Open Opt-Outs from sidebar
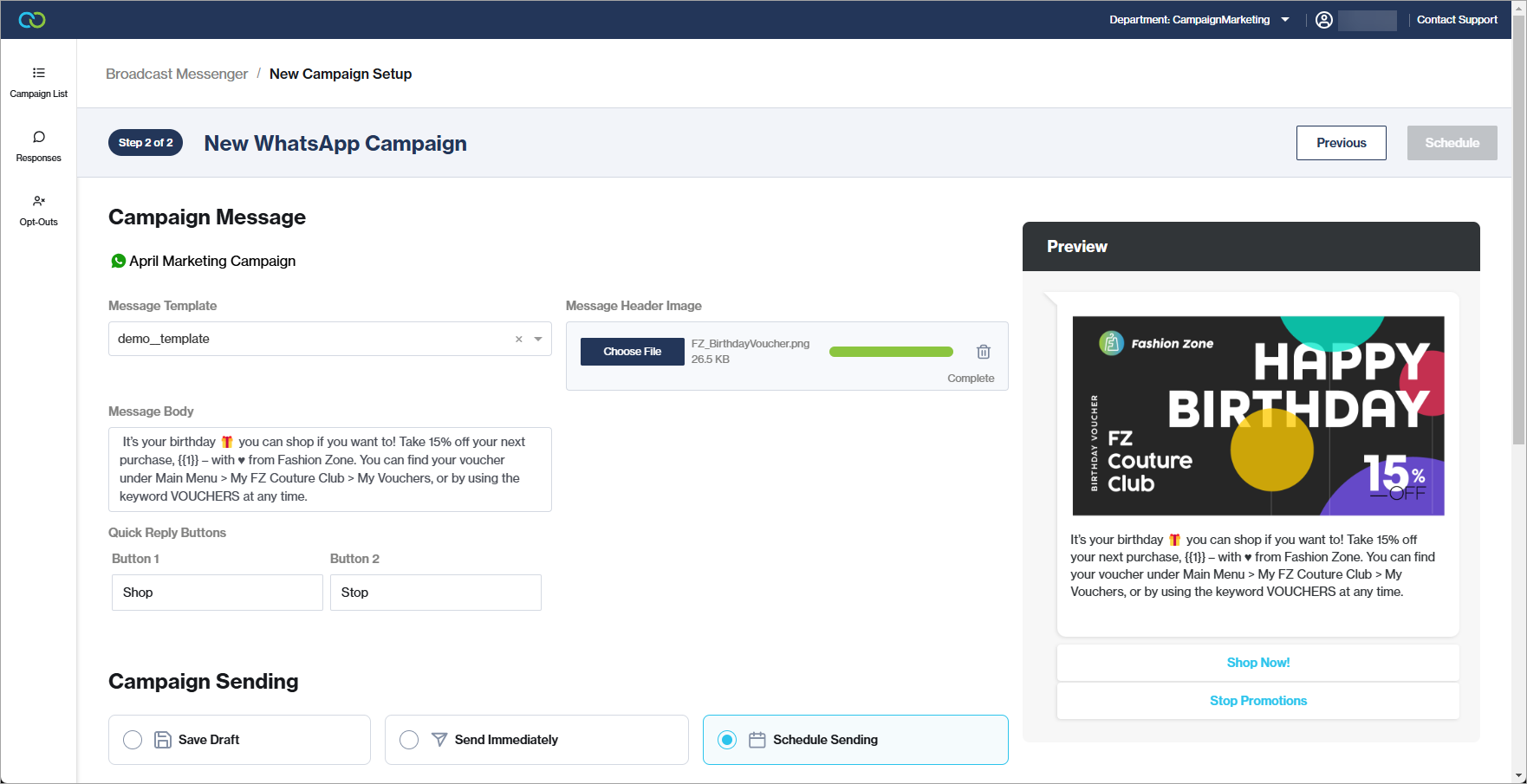 tap(38, 211)
